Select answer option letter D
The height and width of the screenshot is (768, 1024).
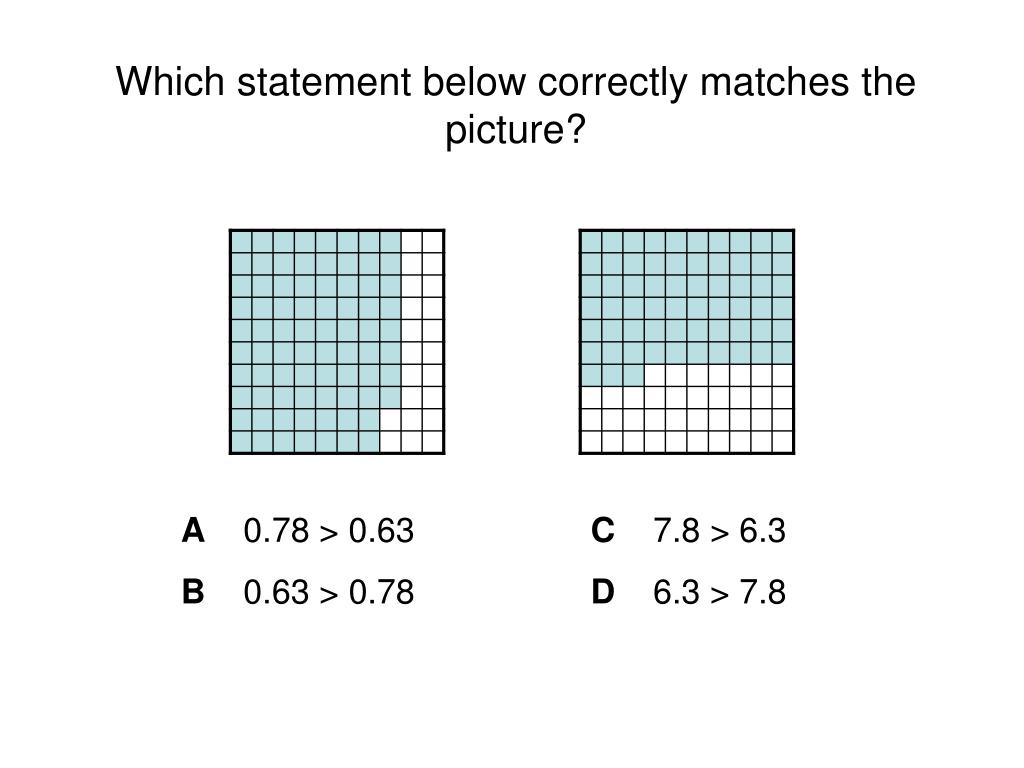point(602,592)
